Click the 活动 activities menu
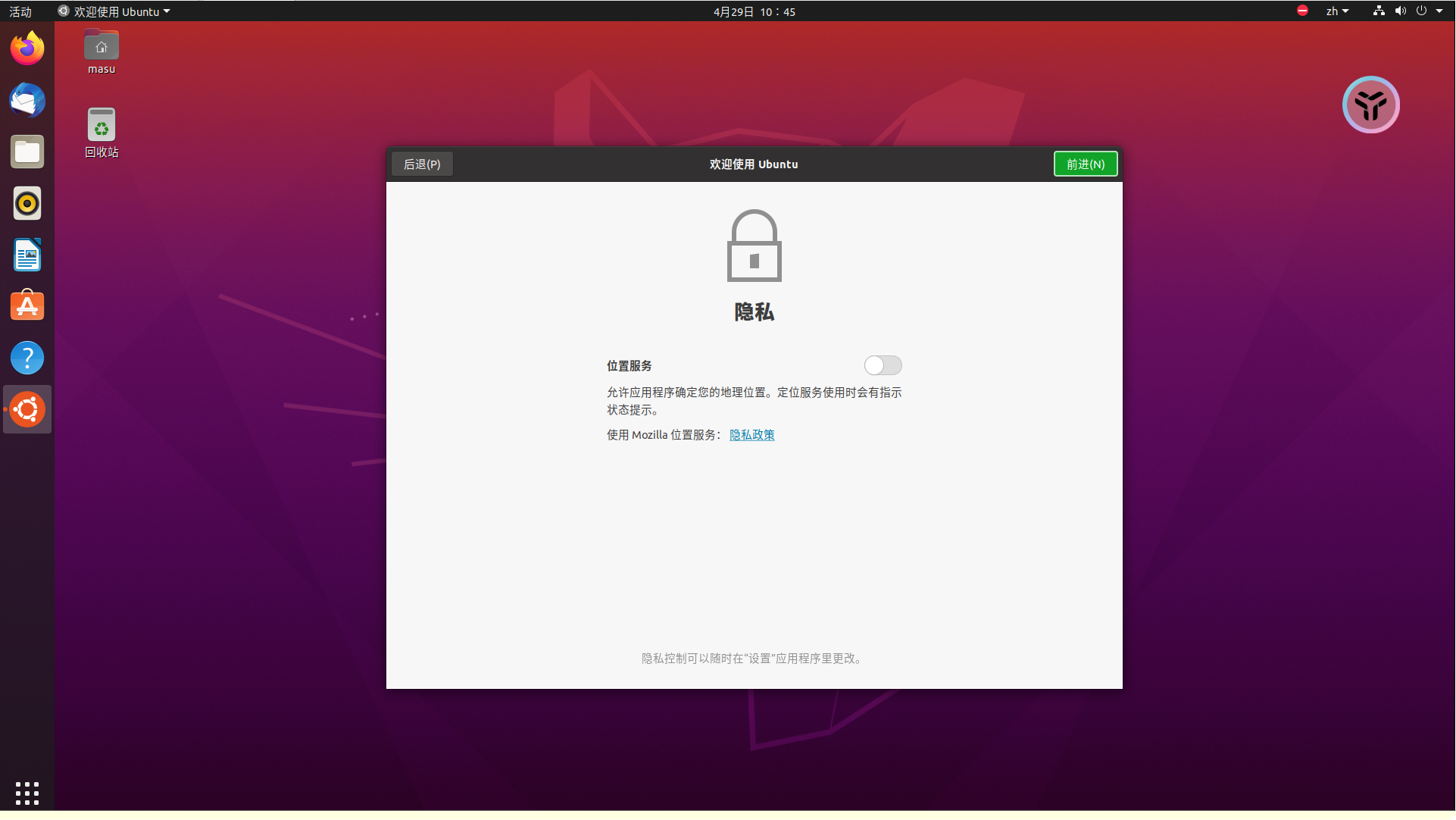The height and width of the screenshot is (820, 1456). 20,11
